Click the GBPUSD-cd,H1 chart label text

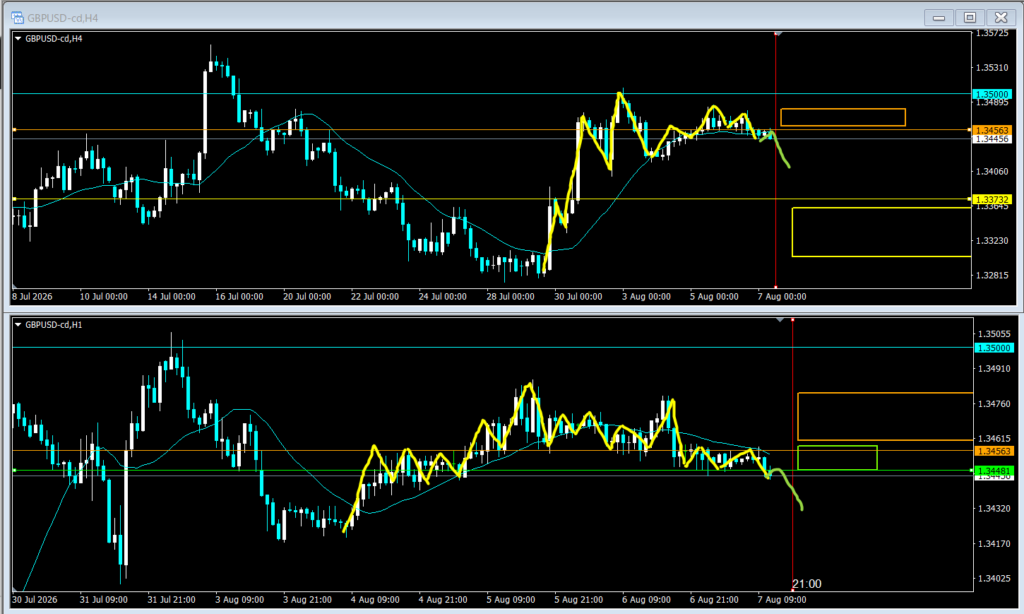[54, 325]
